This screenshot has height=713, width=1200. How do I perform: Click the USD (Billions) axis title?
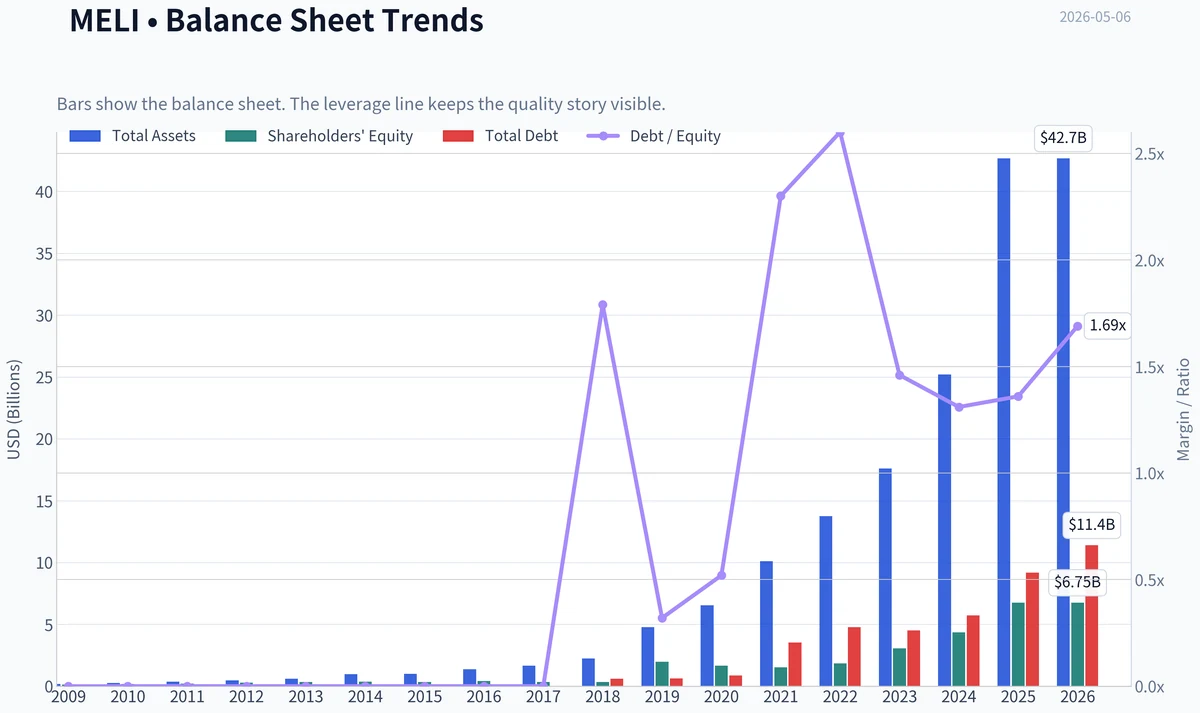(x=14, y=410)
